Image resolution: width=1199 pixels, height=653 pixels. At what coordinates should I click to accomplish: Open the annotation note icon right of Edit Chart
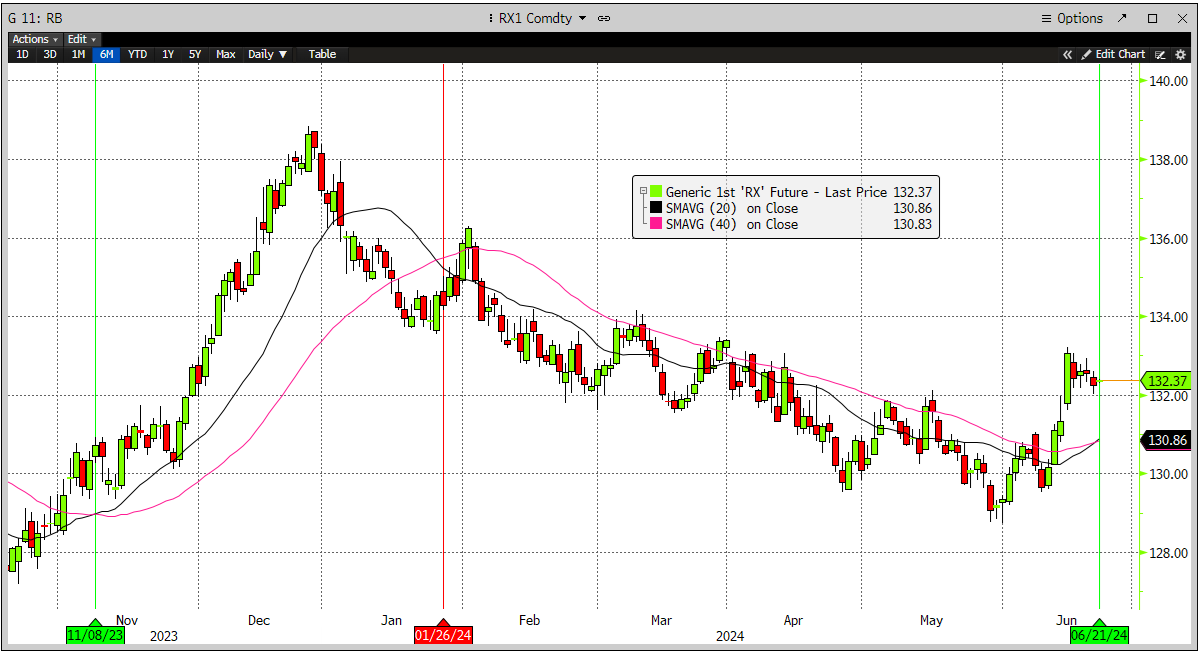coord(1161,54)
